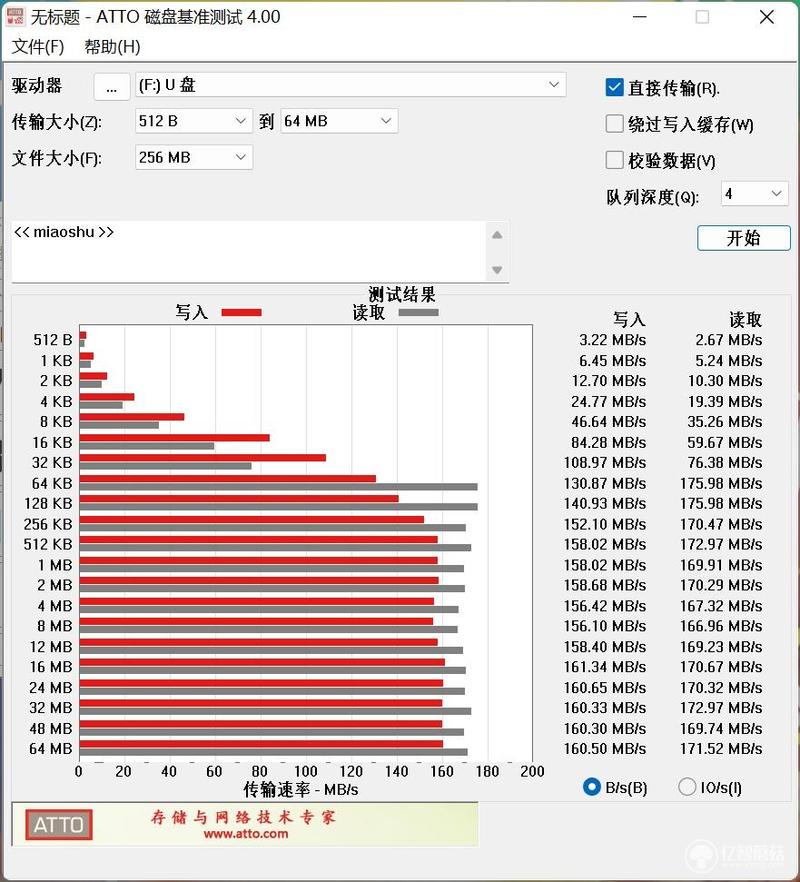Click the 开始 button to start the test
The width and height of the screenshot is (800, 882).
tap(744, 238)
